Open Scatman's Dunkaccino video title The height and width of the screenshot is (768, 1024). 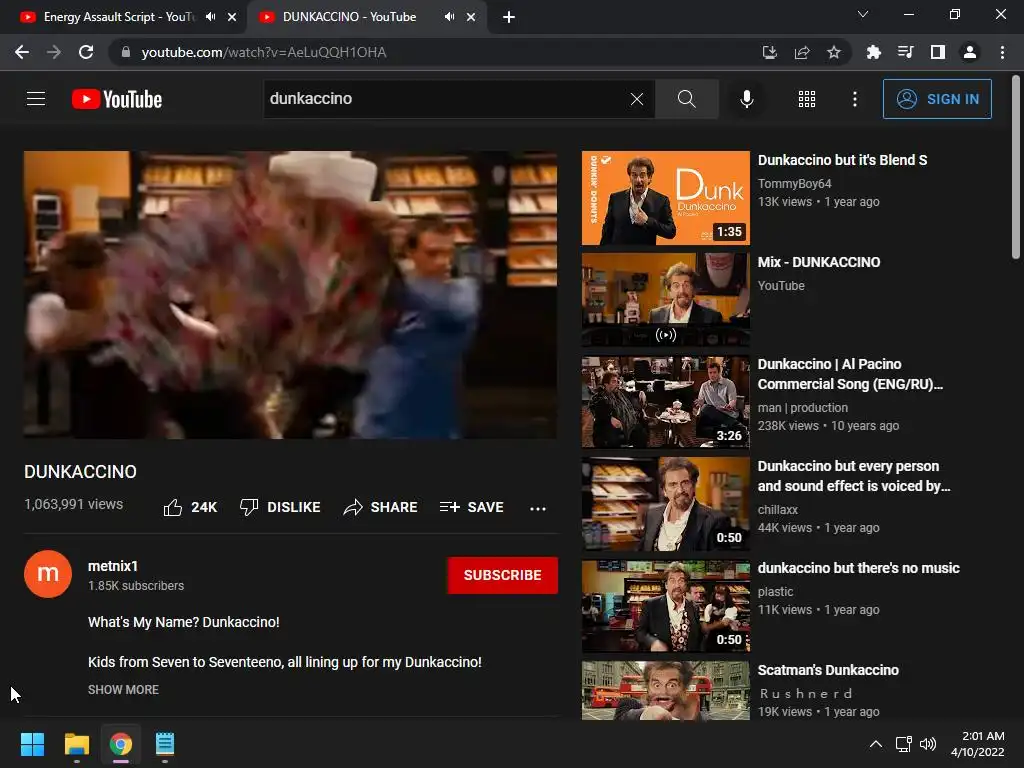point(827,670)
